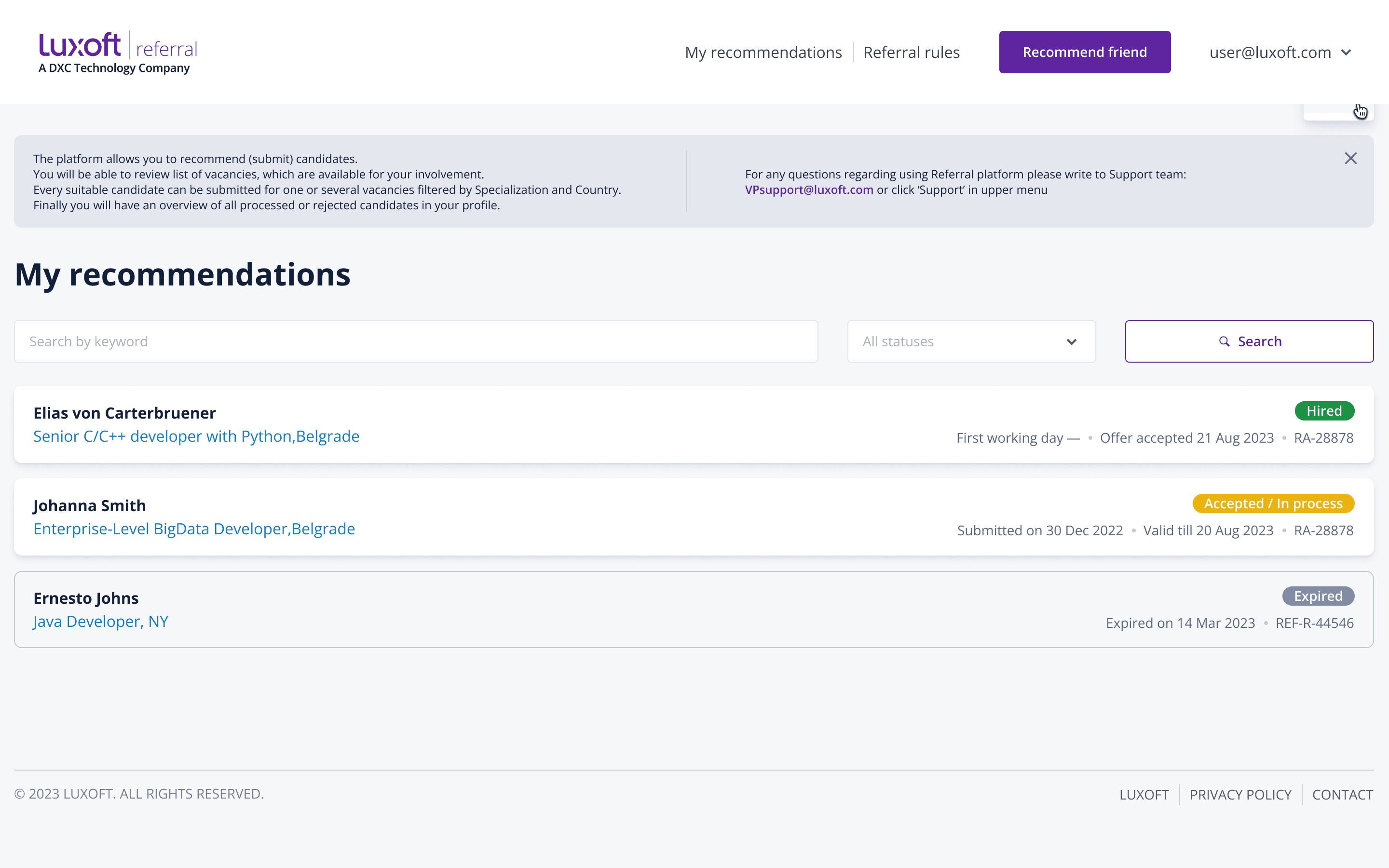The width and height of the screenshot is (1389, 868).
Task: Open the All statuses dropdown
Action: (970, 341)
